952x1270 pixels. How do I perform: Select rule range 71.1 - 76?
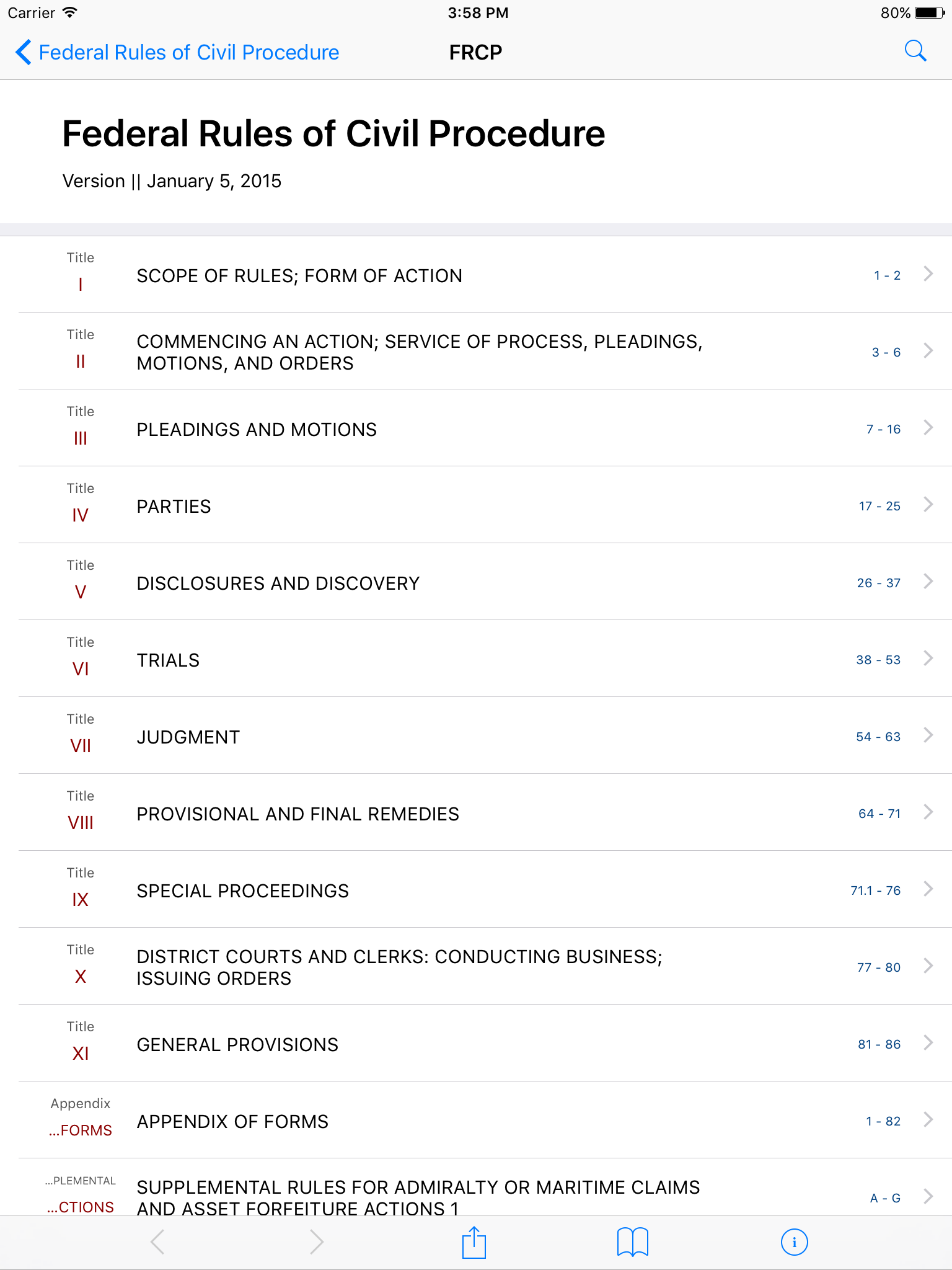(x=876, y=890)
